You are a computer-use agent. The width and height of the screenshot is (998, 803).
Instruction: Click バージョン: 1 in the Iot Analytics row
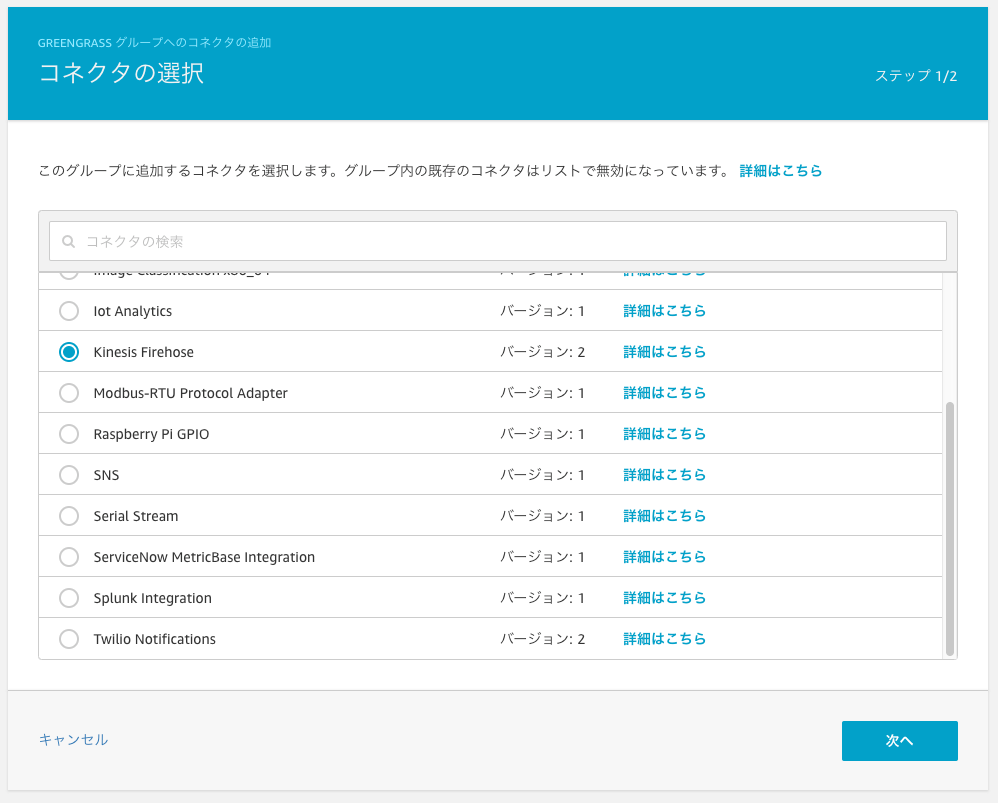coord(542,311)
